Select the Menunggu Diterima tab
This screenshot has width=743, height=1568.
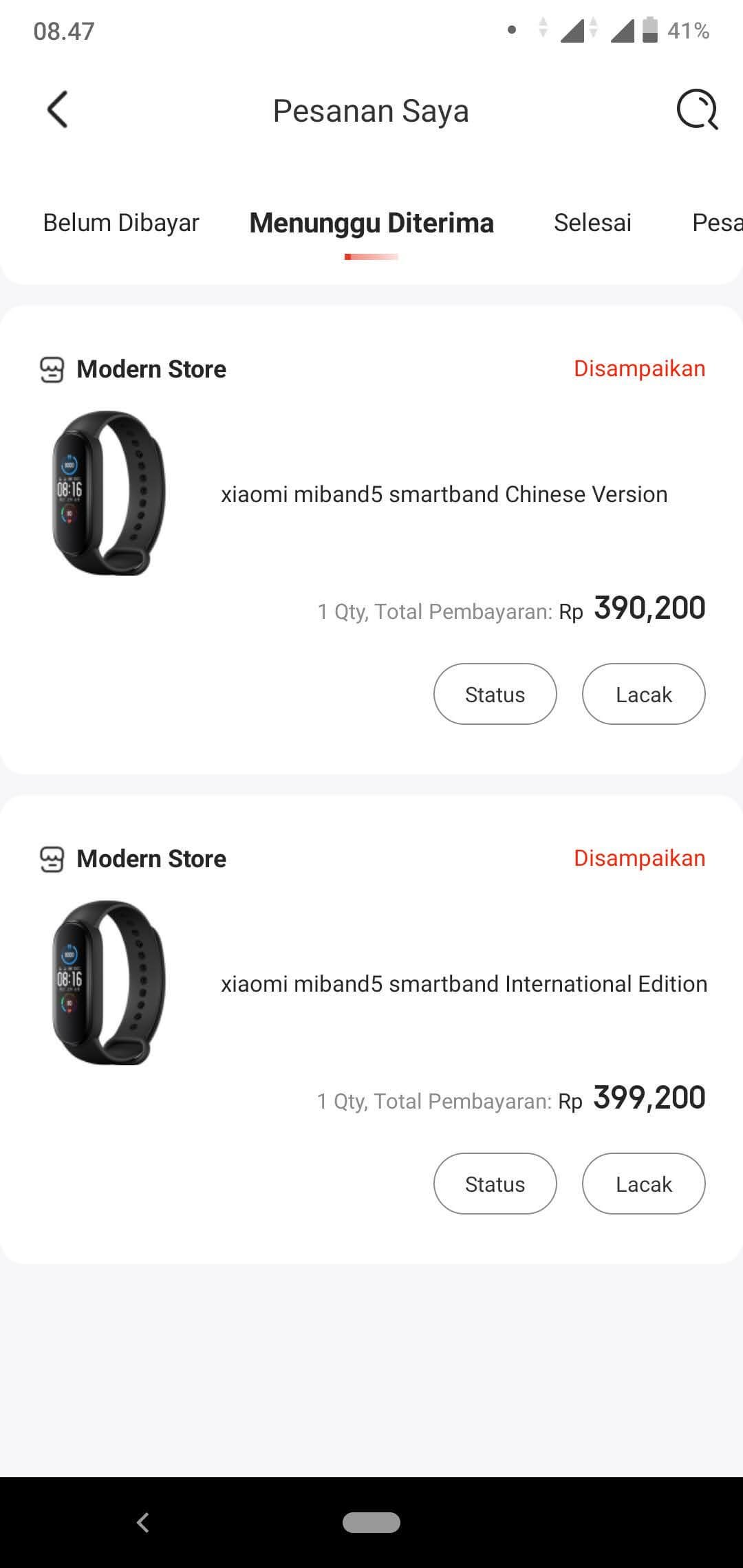pos(371,223)
